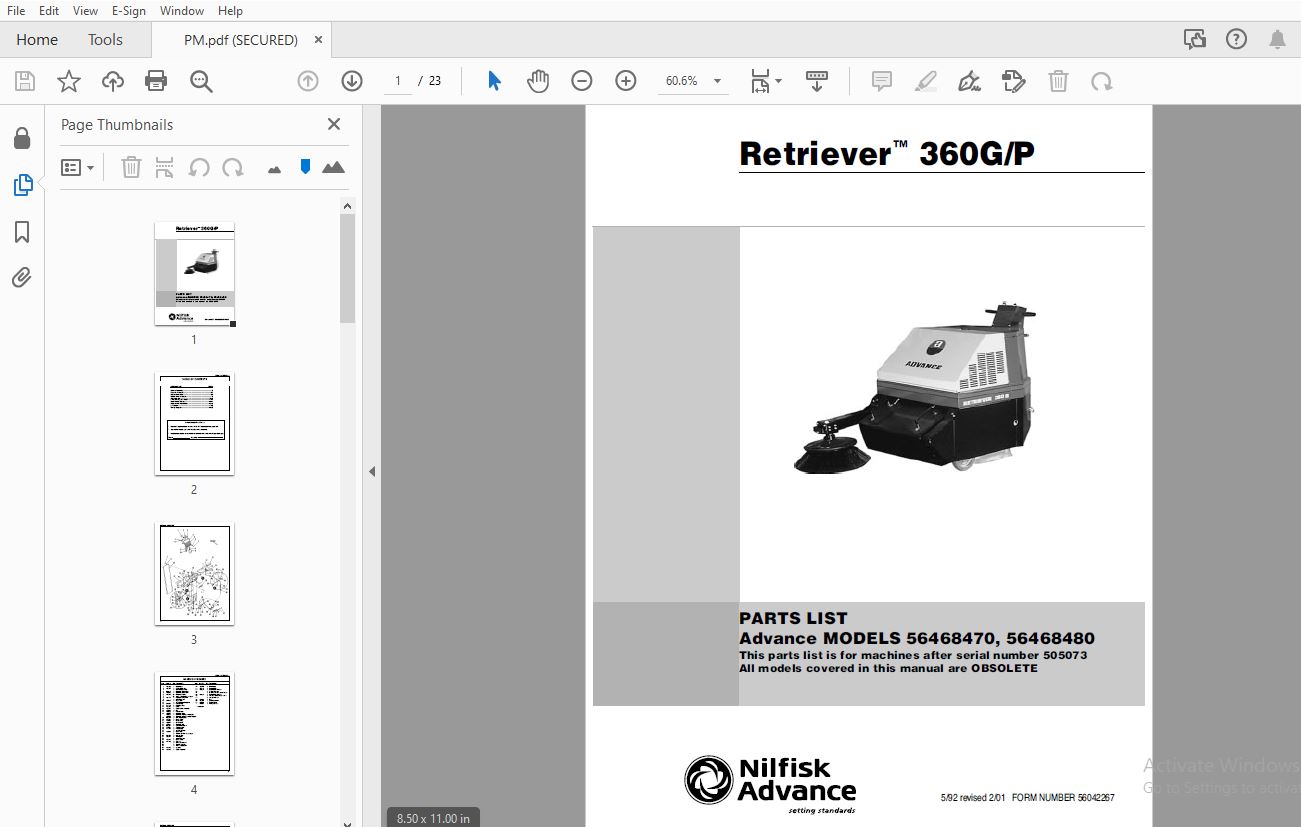Screen dimensions: 1301x827
Task: Open the thumbnails options dropdown menu
Action: coord(77,168)
